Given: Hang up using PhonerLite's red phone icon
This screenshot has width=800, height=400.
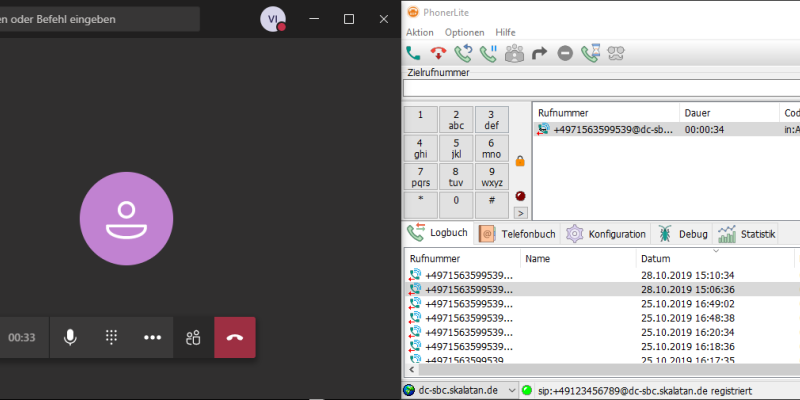Looking at the screenshot, I should pyautogui.click(x=438, y=54).
